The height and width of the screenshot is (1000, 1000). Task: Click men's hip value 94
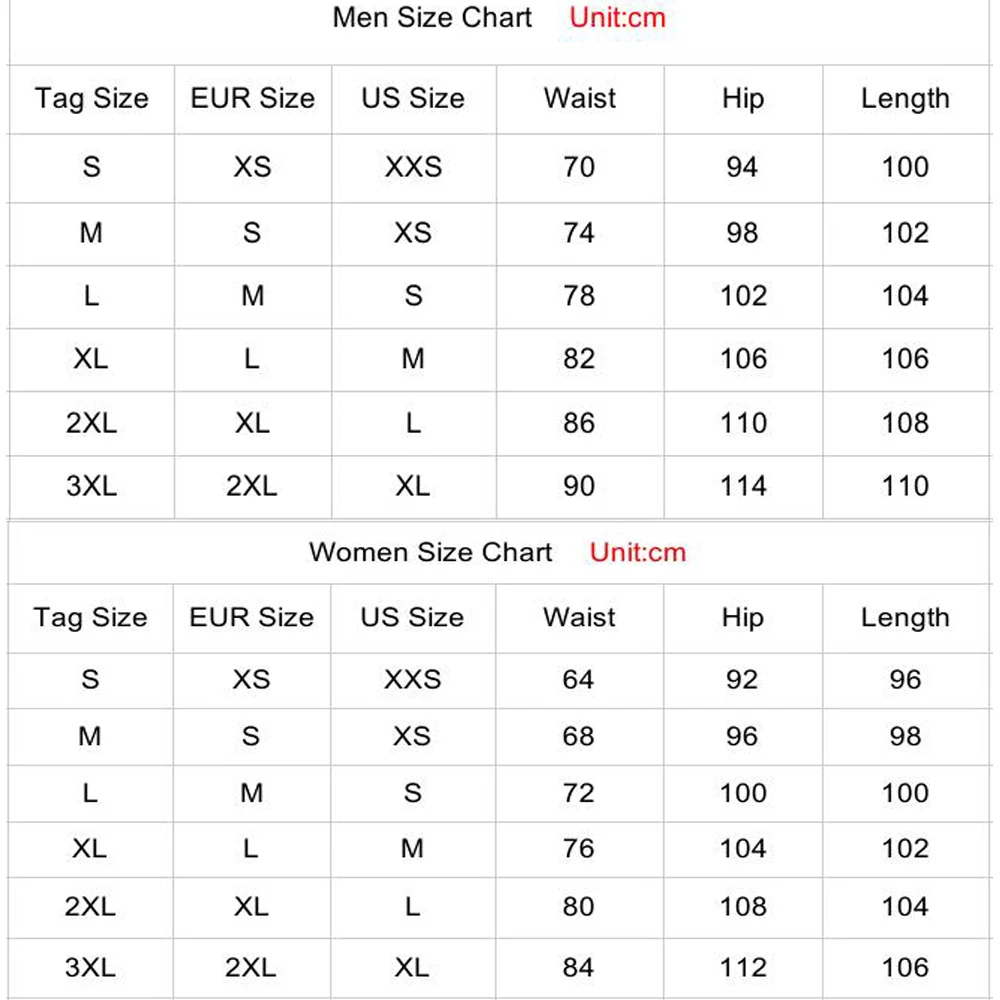click(742, 167)
